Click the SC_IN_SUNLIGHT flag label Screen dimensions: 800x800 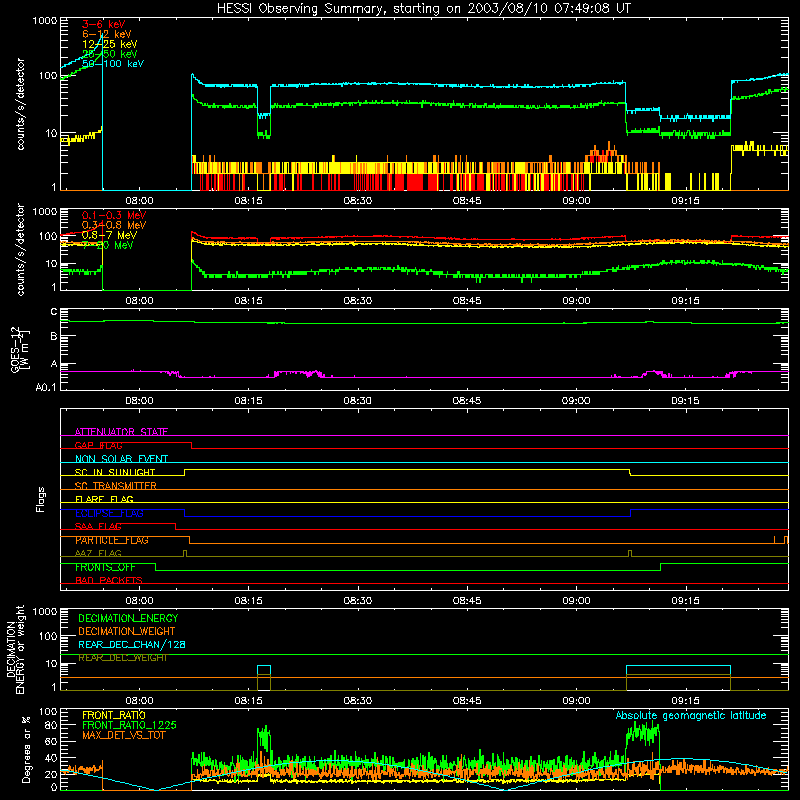pos(115,472)
